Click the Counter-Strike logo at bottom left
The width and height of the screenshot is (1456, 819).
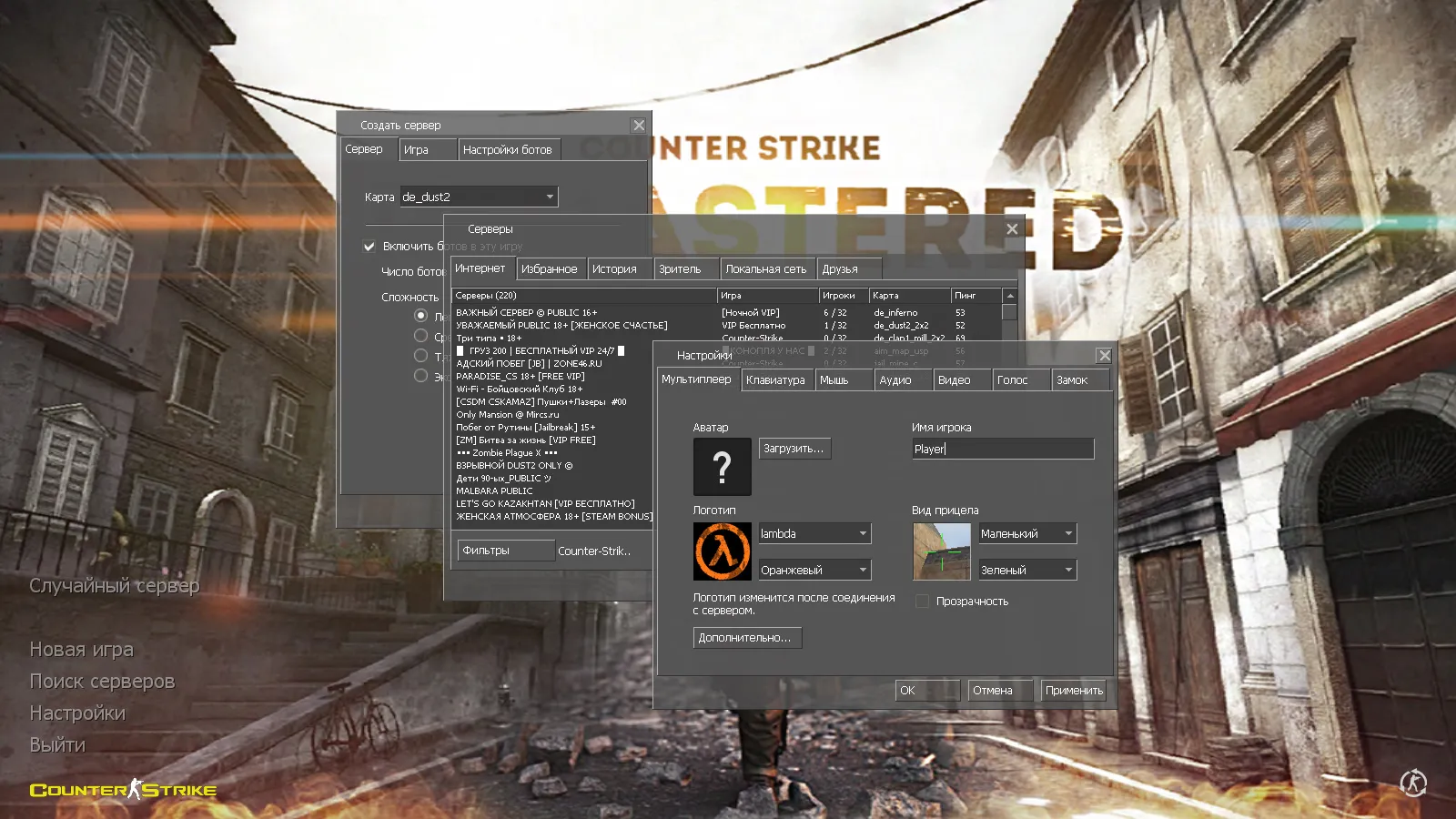click(123, 790)
